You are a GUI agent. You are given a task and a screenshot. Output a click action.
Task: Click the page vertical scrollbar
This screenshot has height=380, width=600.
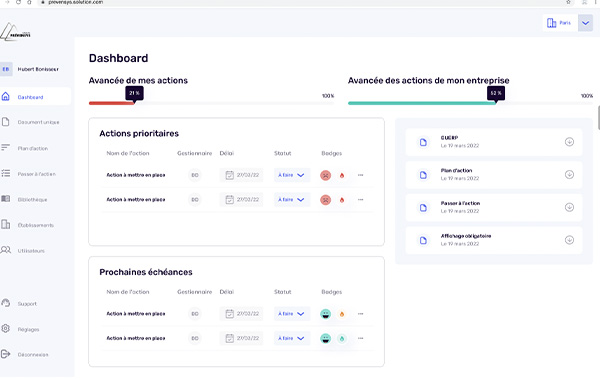[x=598, y=119]
